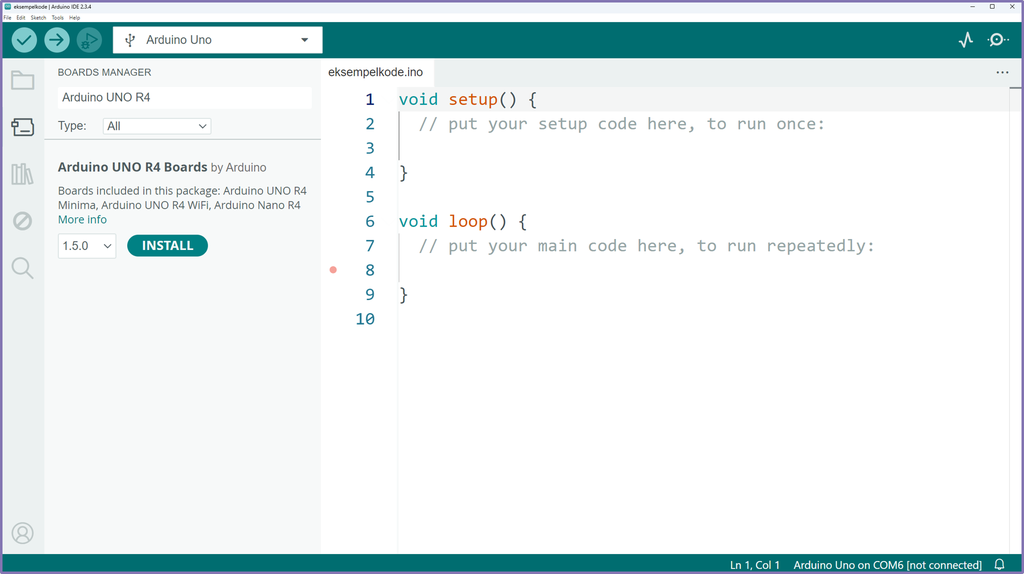Open the 1.5.0 version dropdown
The image size is (1024, 574).
[x=87, y=246]
